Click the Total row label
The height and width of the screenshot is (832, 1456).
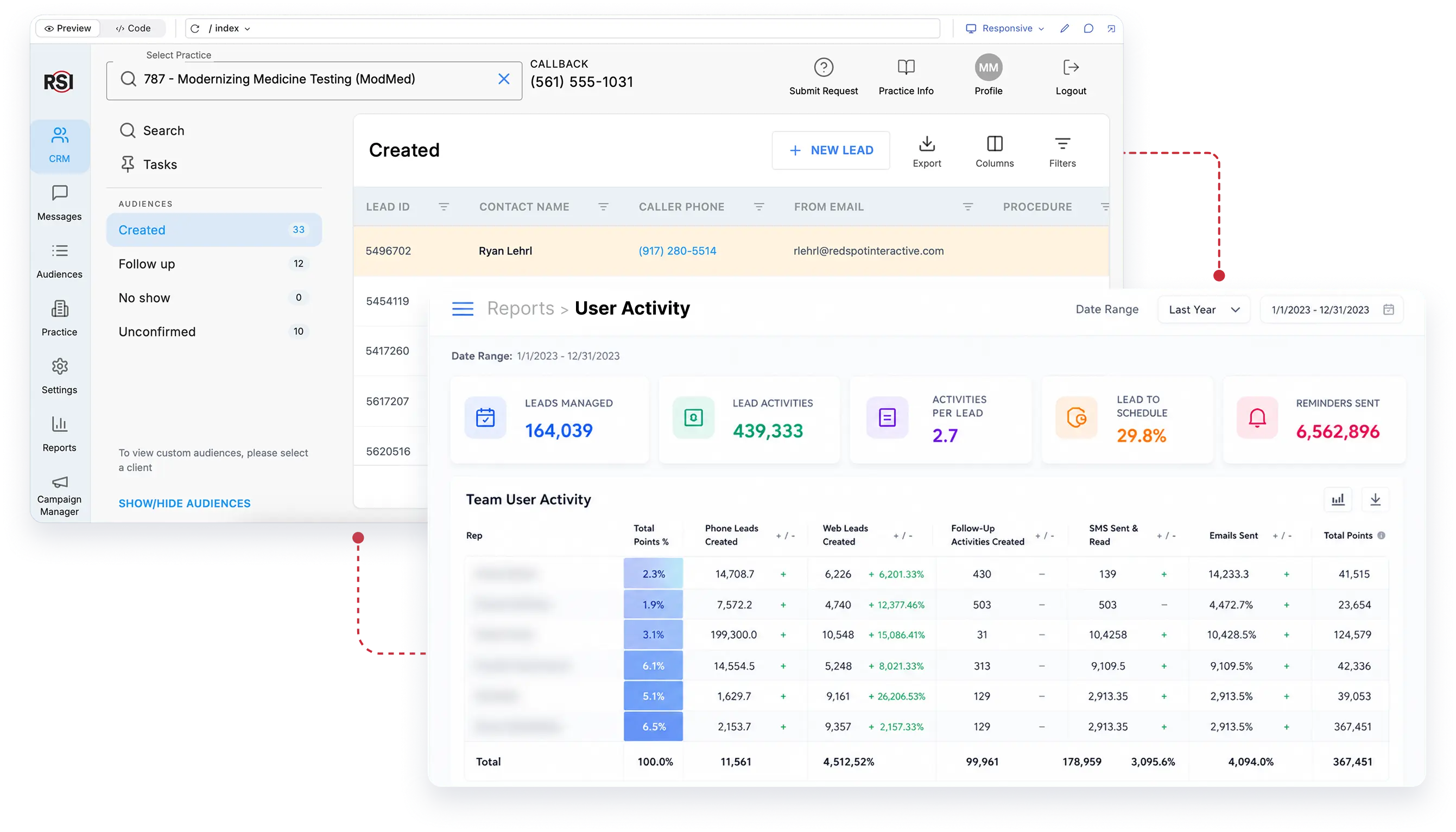(x=488, y=761)
